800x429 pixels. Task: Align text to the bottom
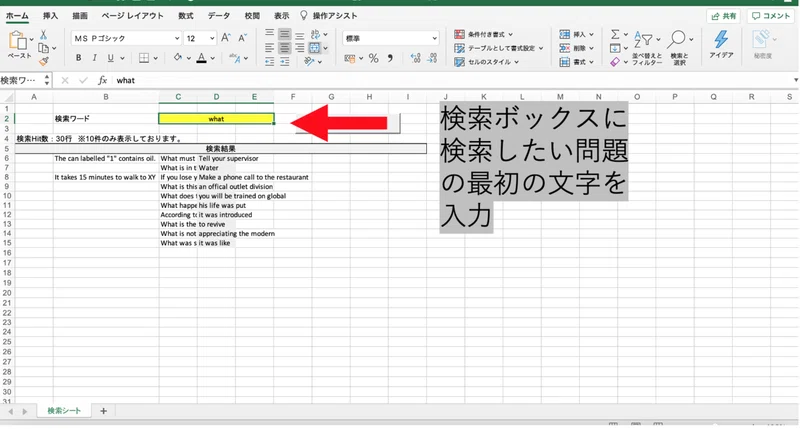pyautogui.click(x=300, y=35)
